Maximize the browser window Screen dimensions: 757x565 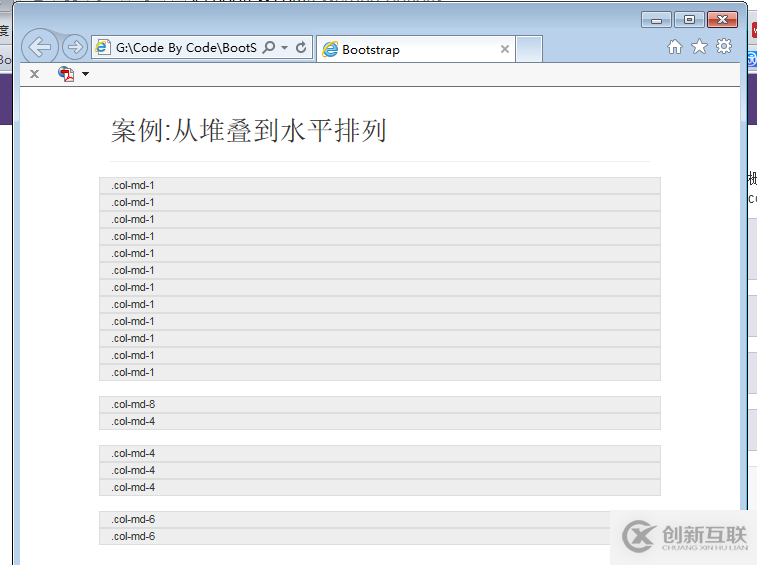click(689, 20)
